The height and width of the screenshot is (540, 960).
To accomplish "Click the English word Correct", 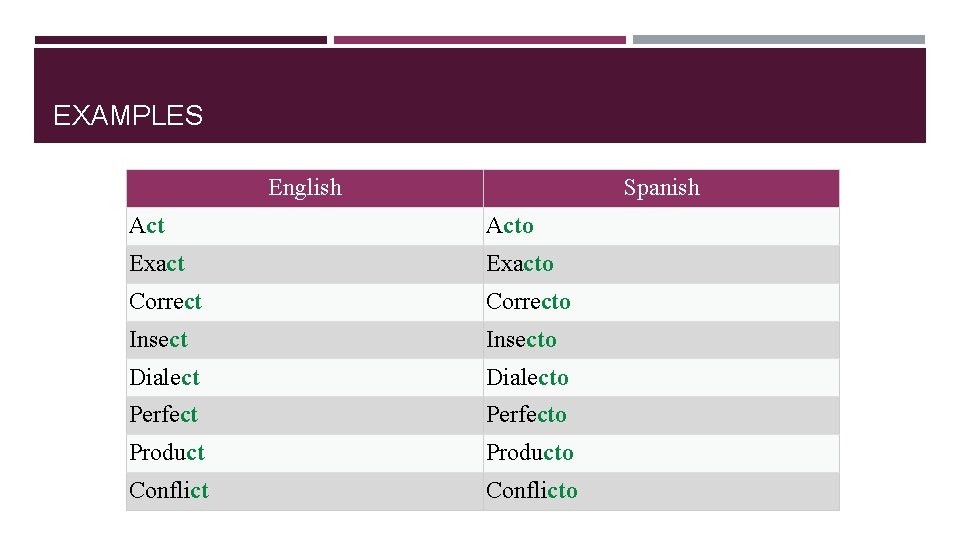I will coord(165,302).
